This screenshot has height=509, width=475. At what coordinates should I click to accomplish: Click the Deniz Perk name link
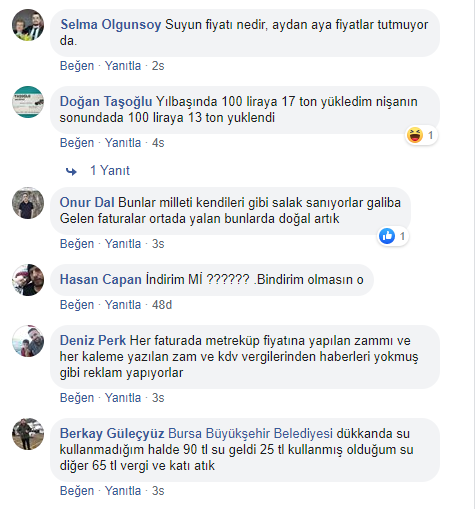93,341
